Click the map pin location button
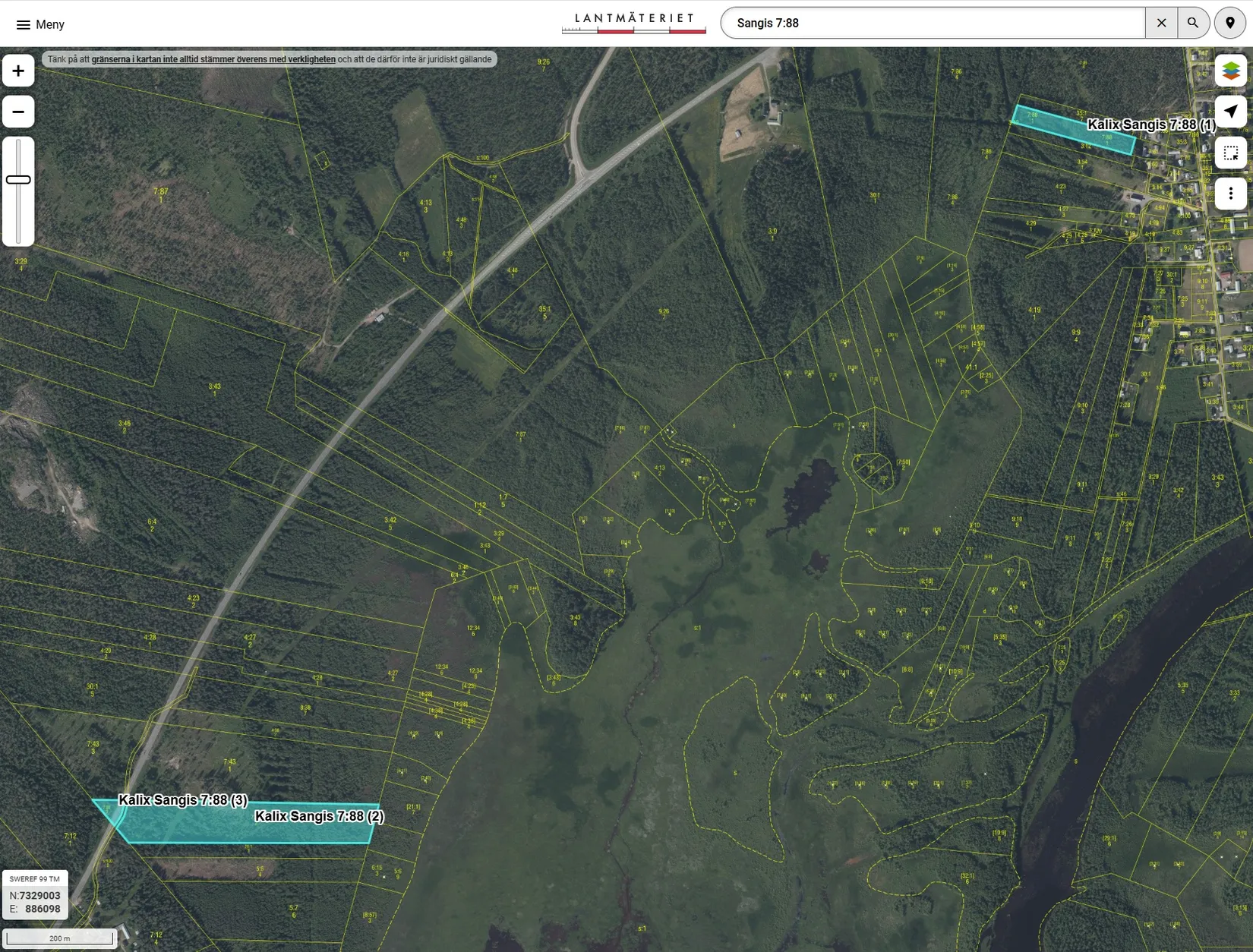 (1229, 23)
